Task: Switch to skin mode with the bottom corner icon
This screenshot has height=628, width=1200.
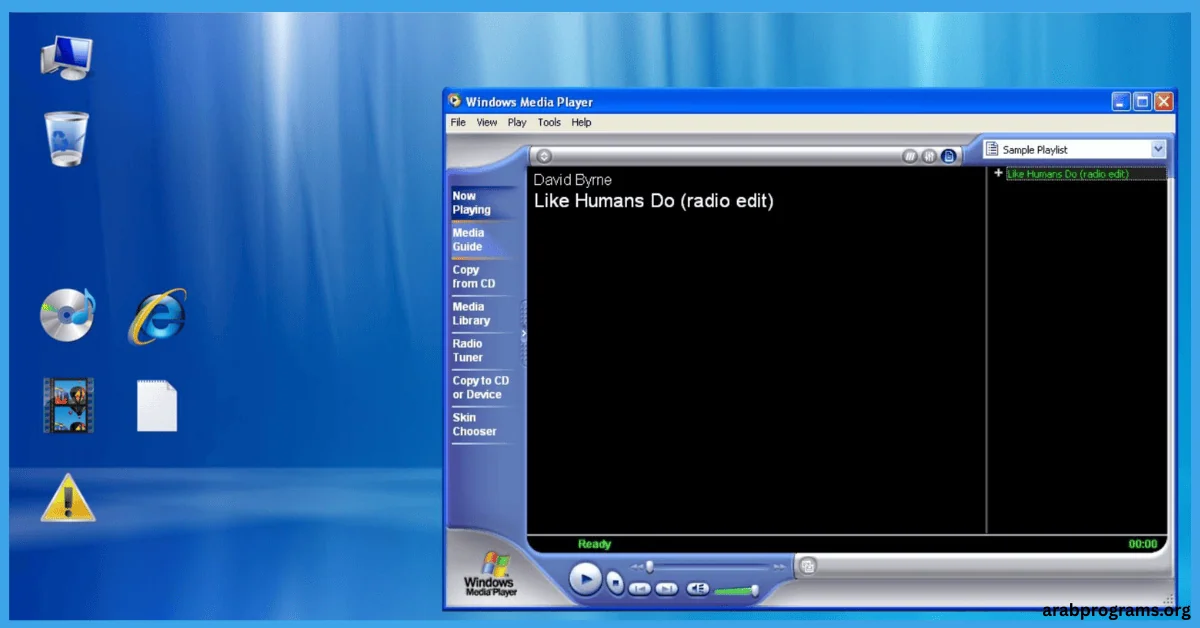Action: pyautogui.click(x=807, y=566)
